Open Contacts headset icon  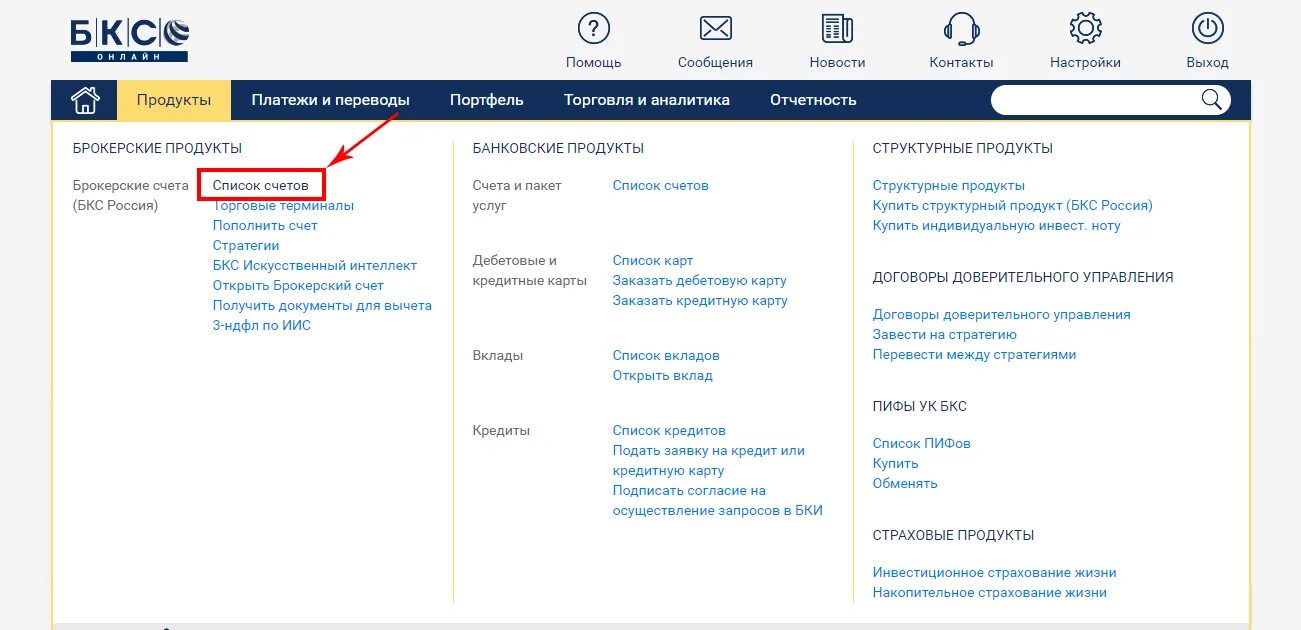[x=962, y=28]
